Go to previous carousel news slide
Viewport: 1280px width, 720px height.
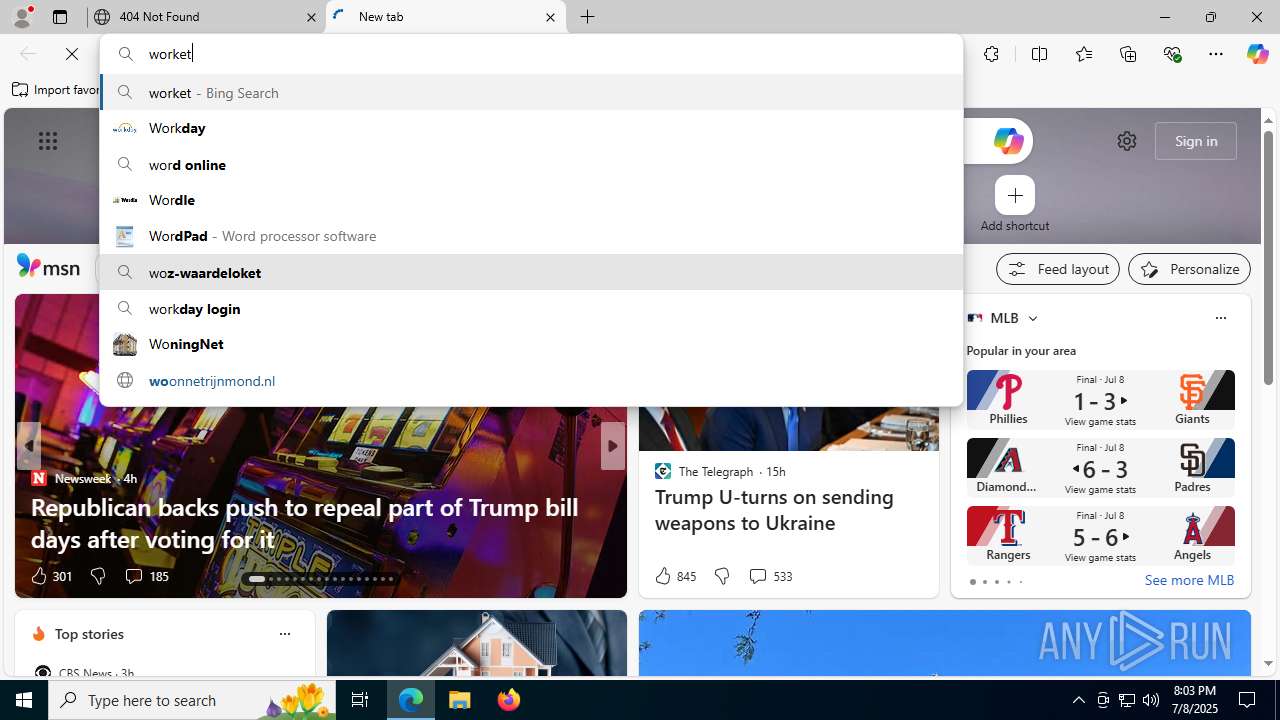click(28, 446)
